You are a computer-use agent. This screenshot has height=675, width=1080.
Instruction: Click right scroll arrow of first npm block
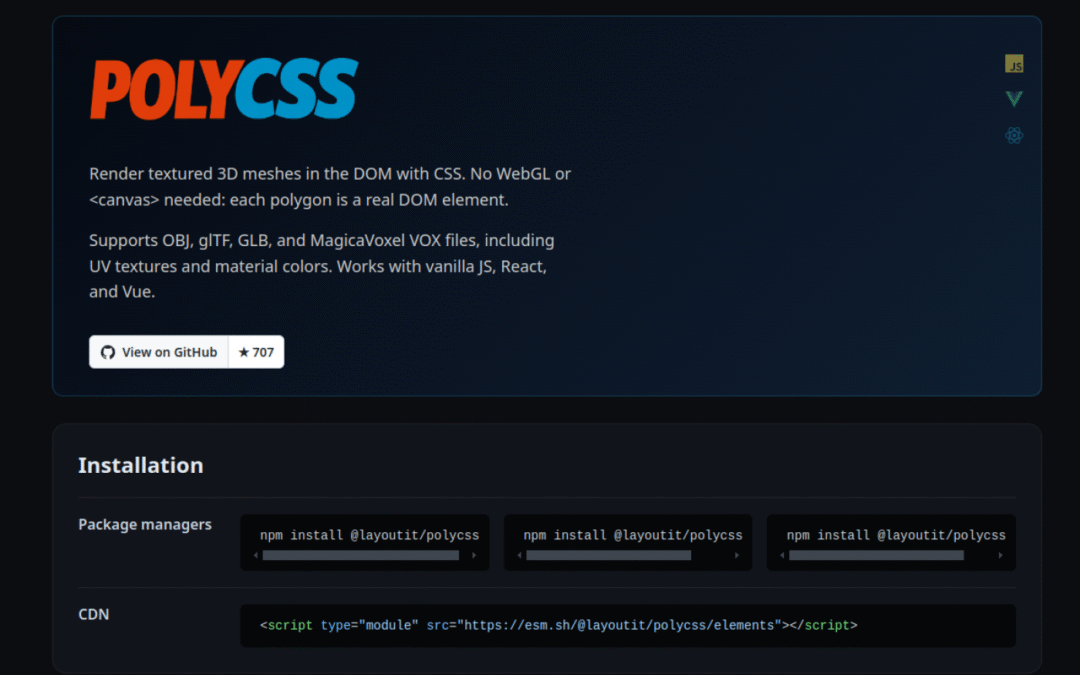[x=474, y=555]
